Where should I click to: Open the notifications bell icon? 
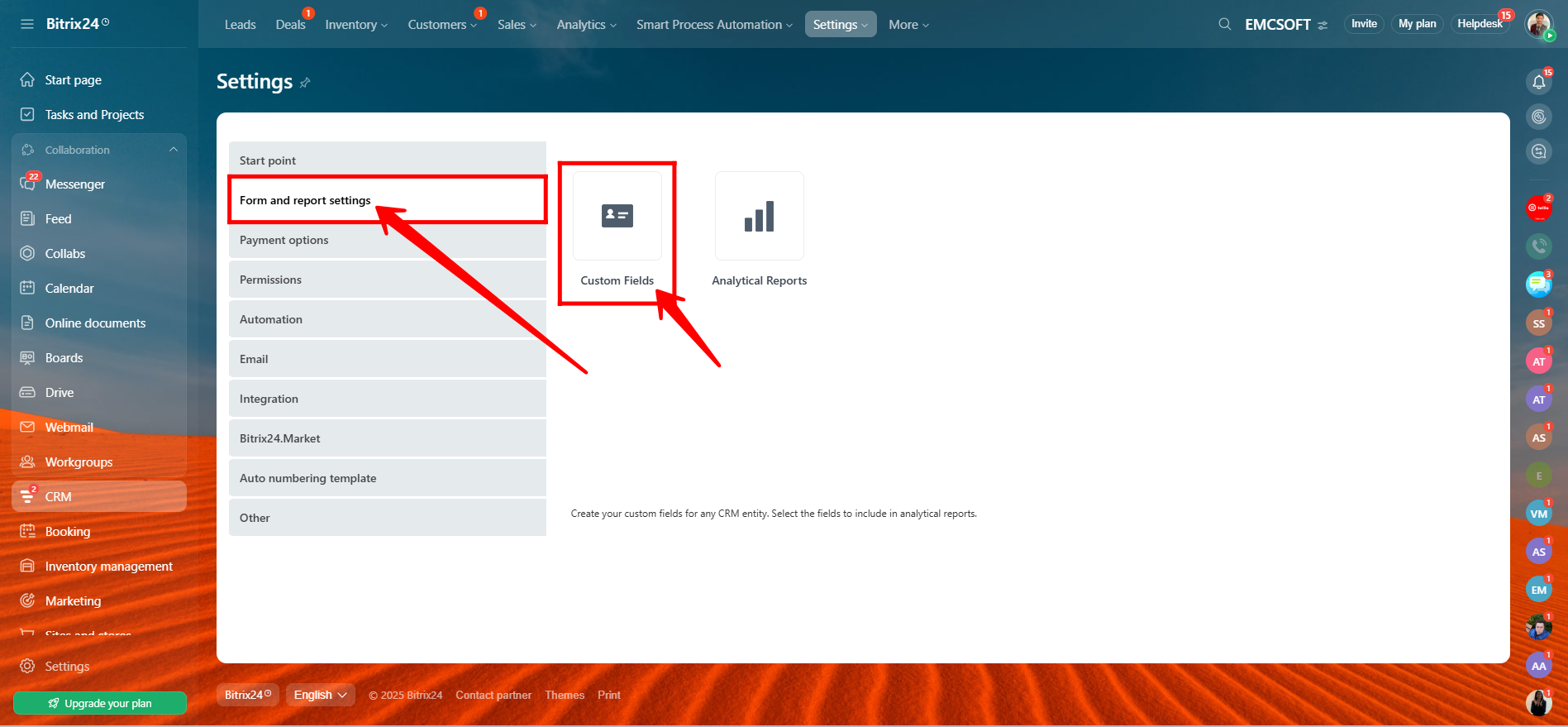pyautogui.click(x=1539, y=81)
